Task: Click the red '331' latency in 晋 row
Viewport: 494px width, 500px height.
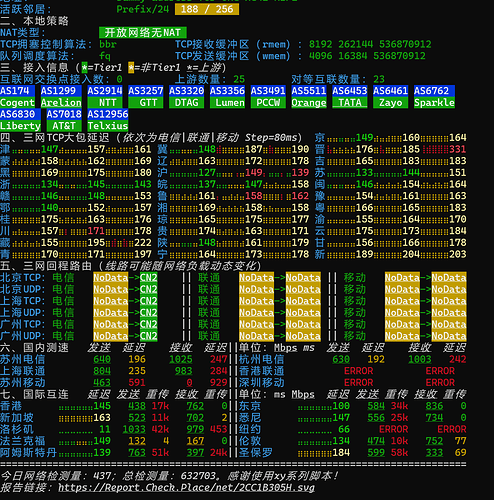Action: [458, 149]
